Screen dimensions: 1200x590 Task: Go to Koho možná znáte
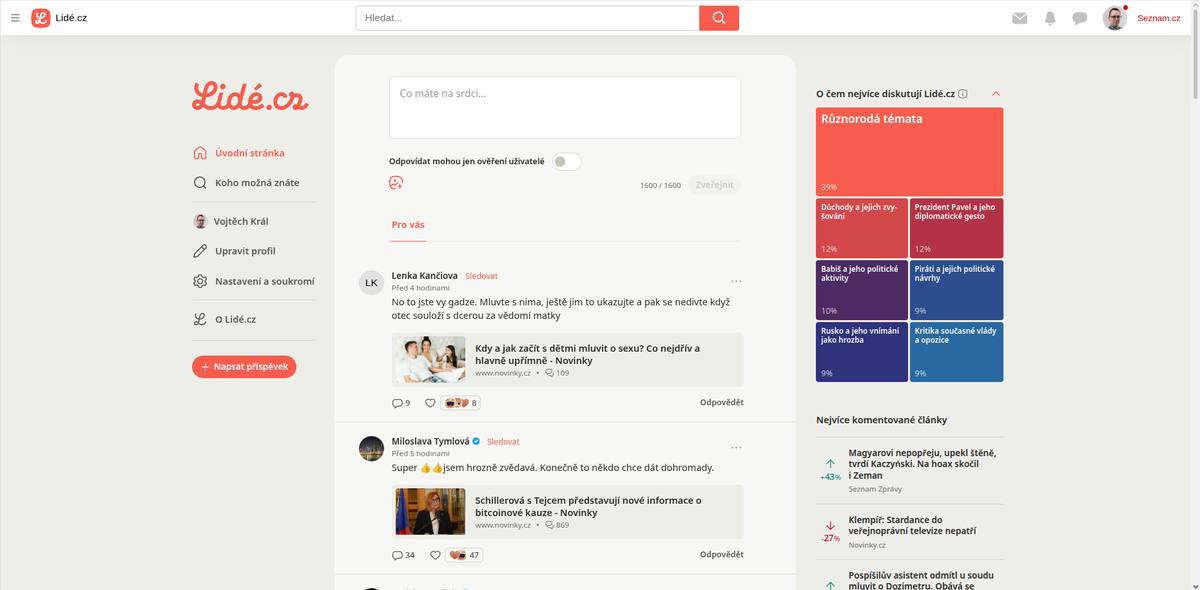pos(256,183)
